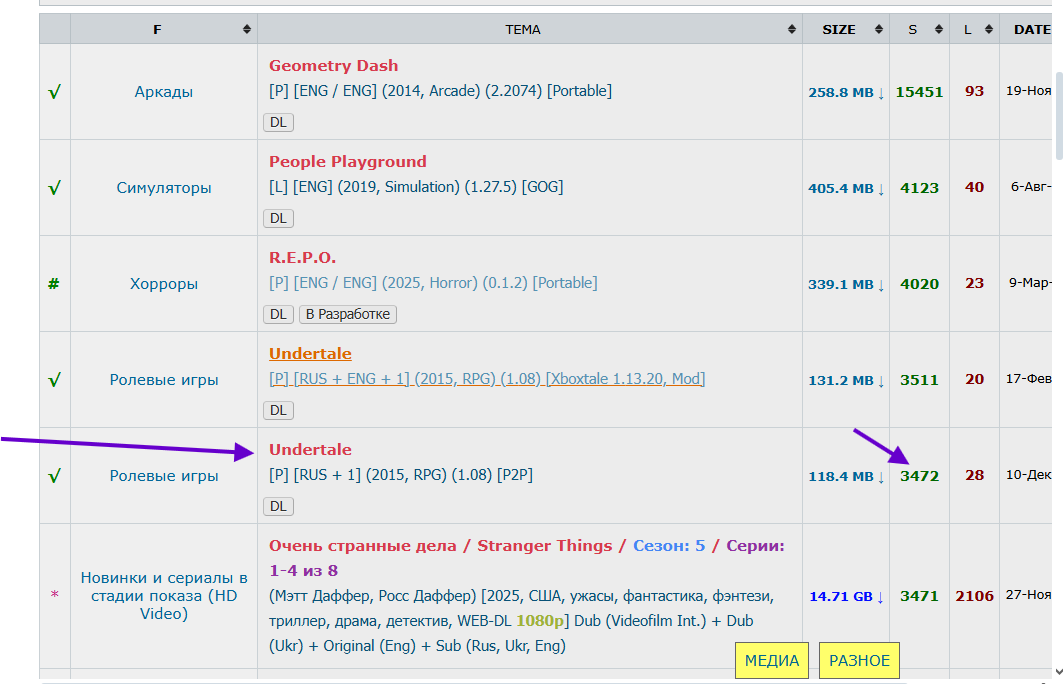This screenshot has width=1063, height=684.
Task: Sort by S seeders column header
Action: point(919,29)
